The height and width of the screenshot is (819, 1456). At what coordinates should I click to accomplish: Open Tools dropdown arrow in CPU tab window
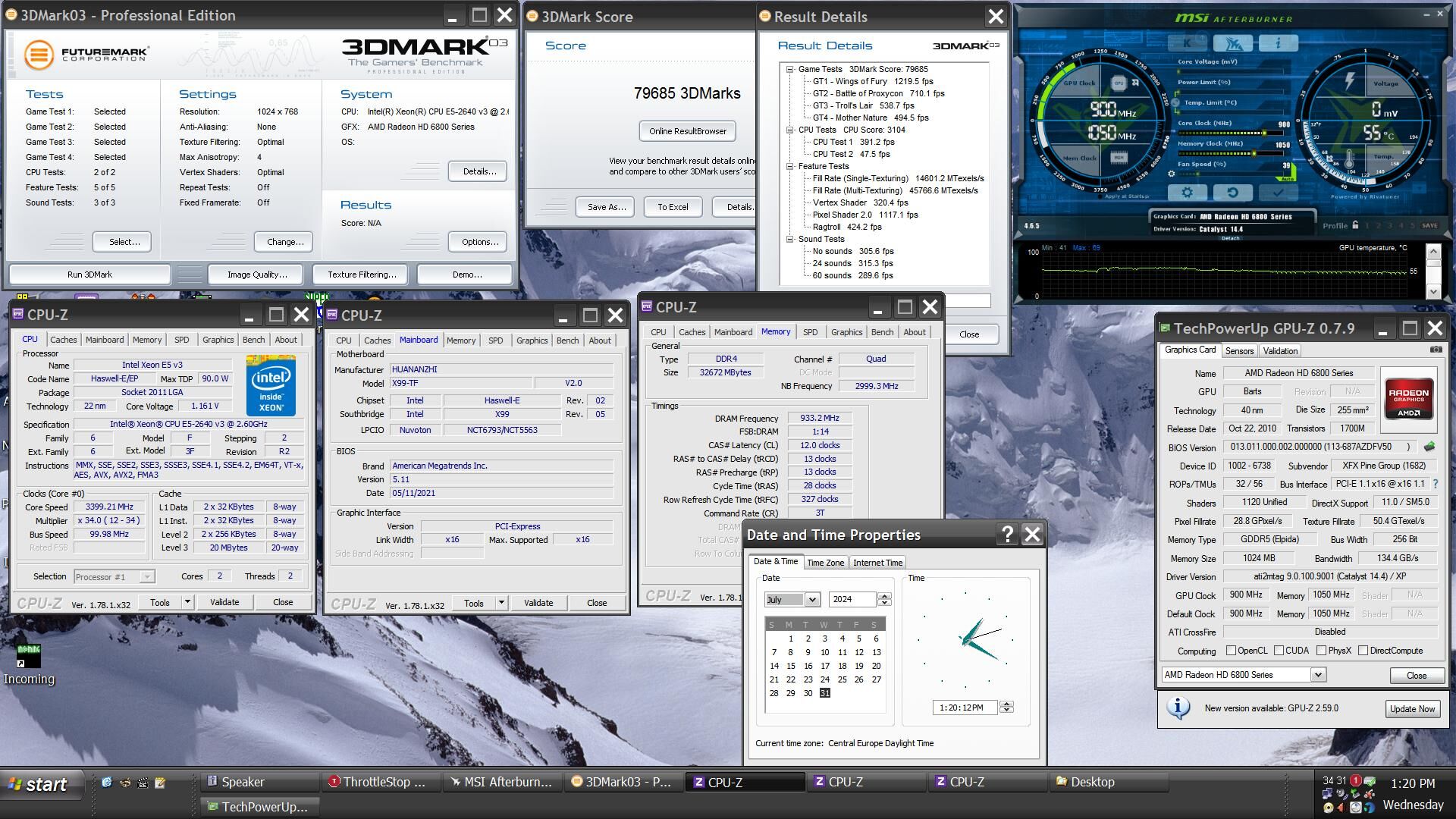(187, 602)
